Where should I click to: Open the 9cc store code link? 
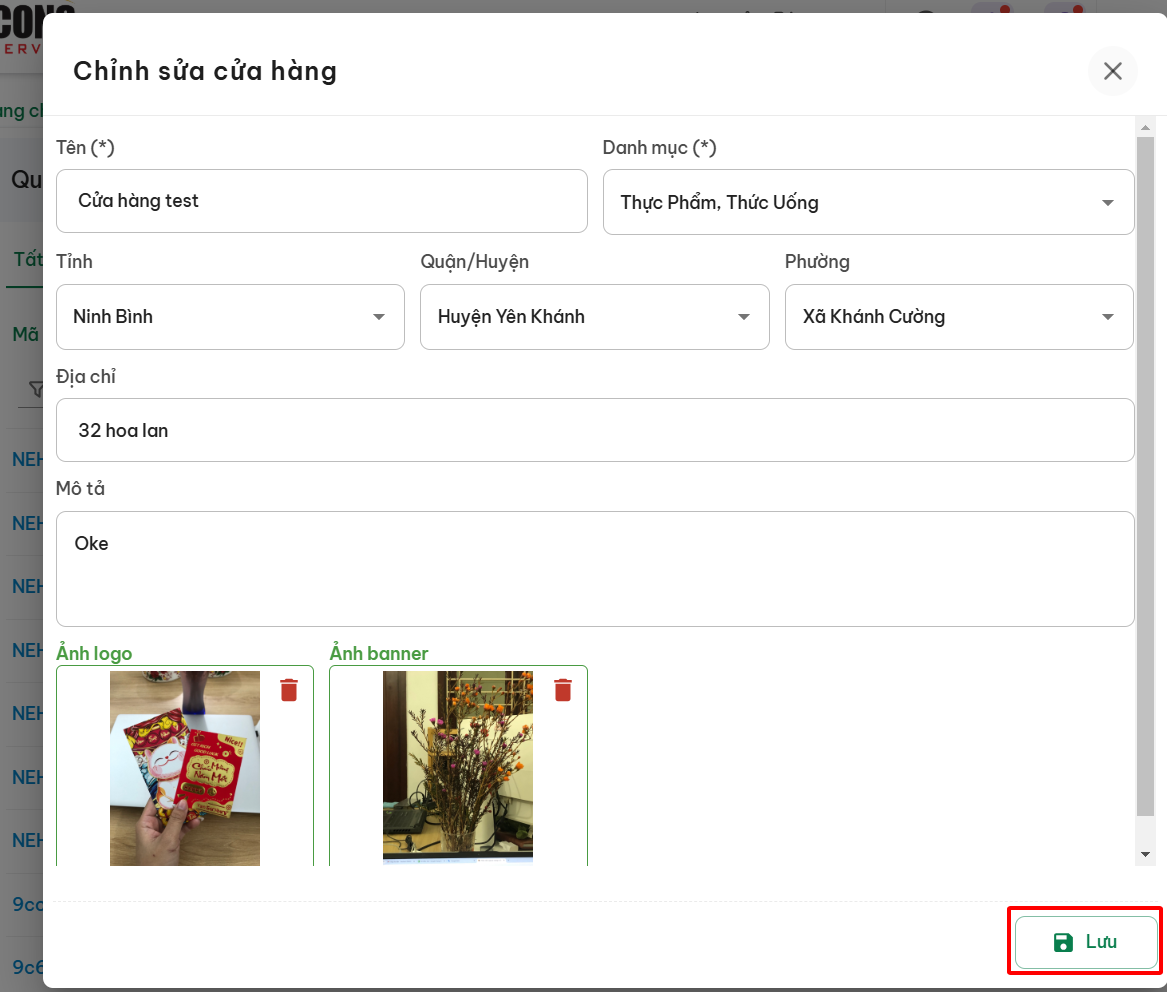click(x=27, y=905)
